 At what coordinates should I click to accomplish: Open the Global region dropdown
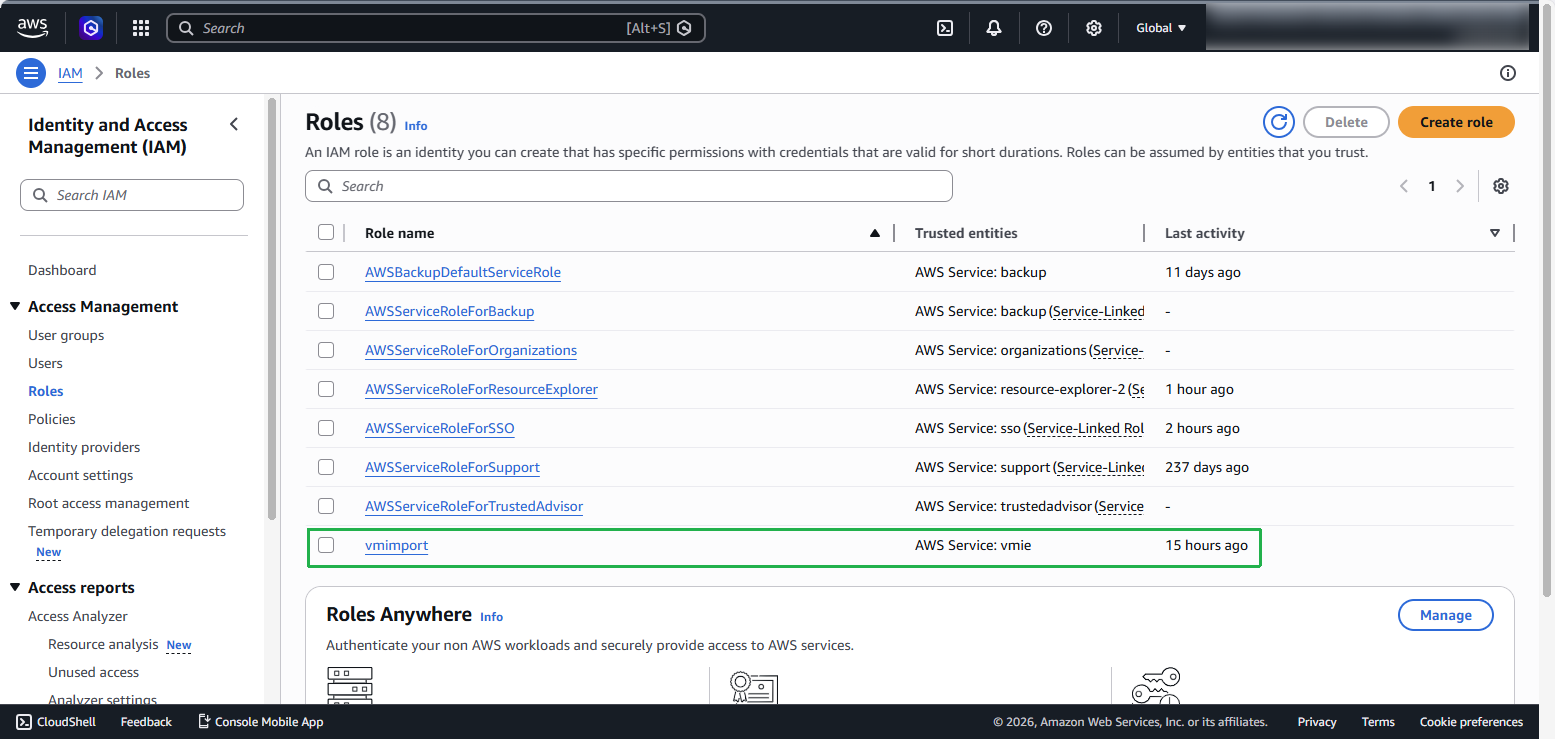[x=1161, y=28]
